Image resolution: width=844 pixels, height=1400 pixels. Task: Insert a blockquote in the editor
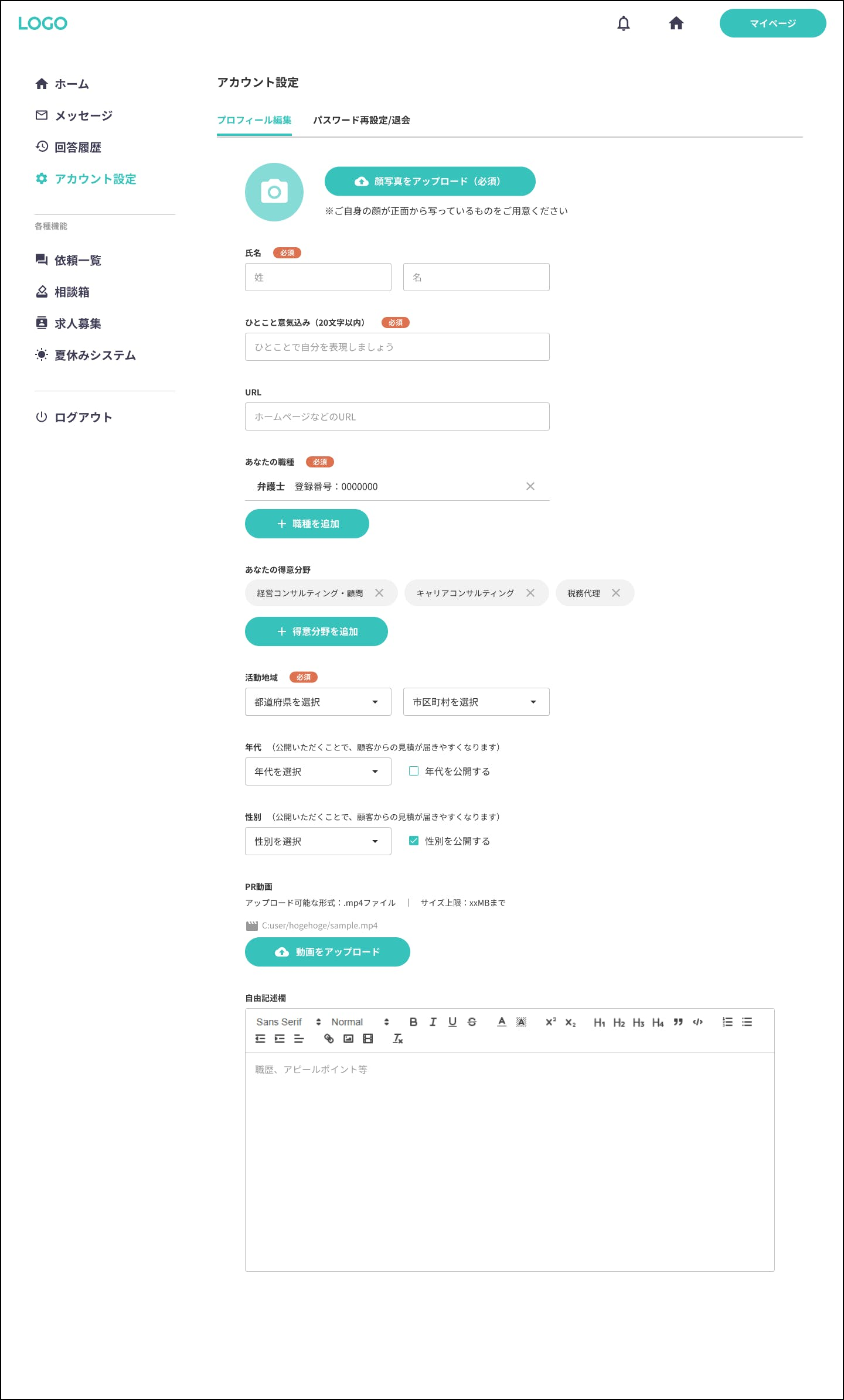click(678, 1022)
